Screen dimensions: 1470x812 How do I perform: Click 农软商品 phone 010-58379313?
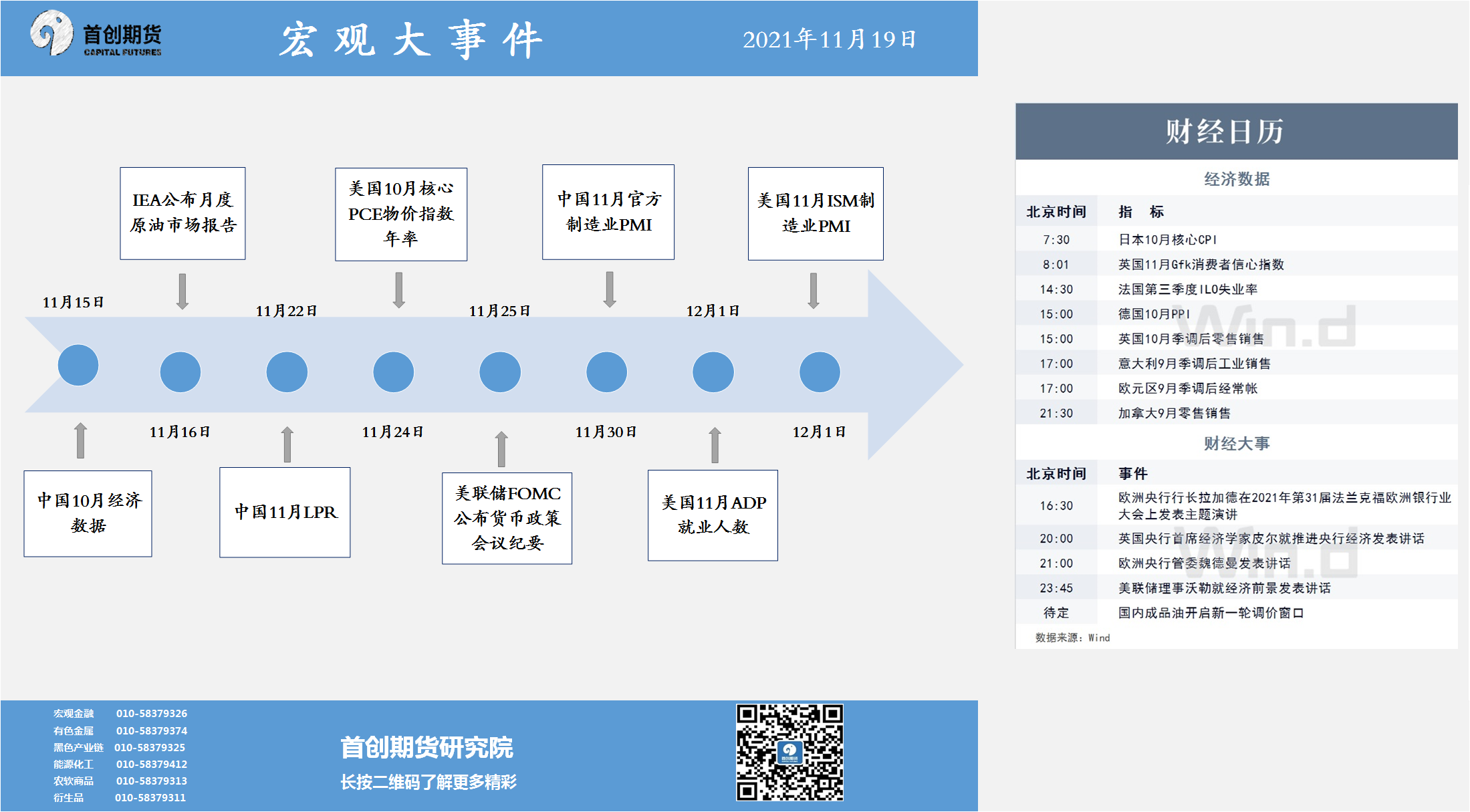(x=152, y=781)
